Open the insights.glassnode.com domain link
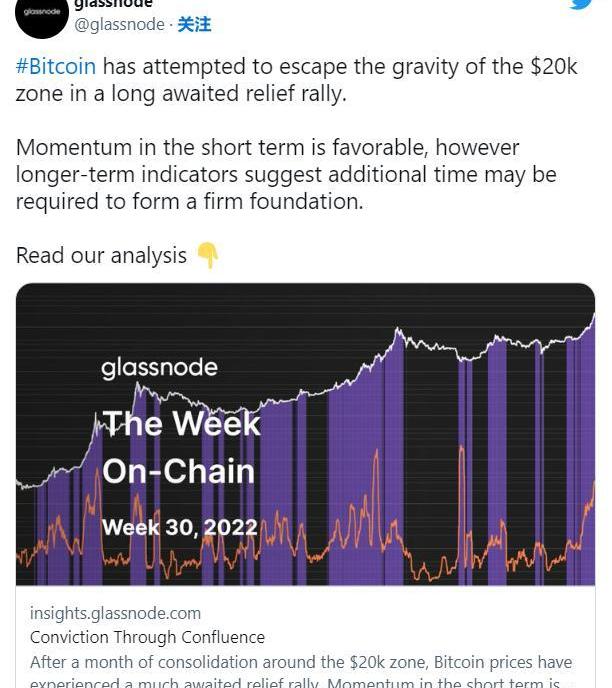Image resolution: width=612 pixels, height=688 pixels. 115,613
